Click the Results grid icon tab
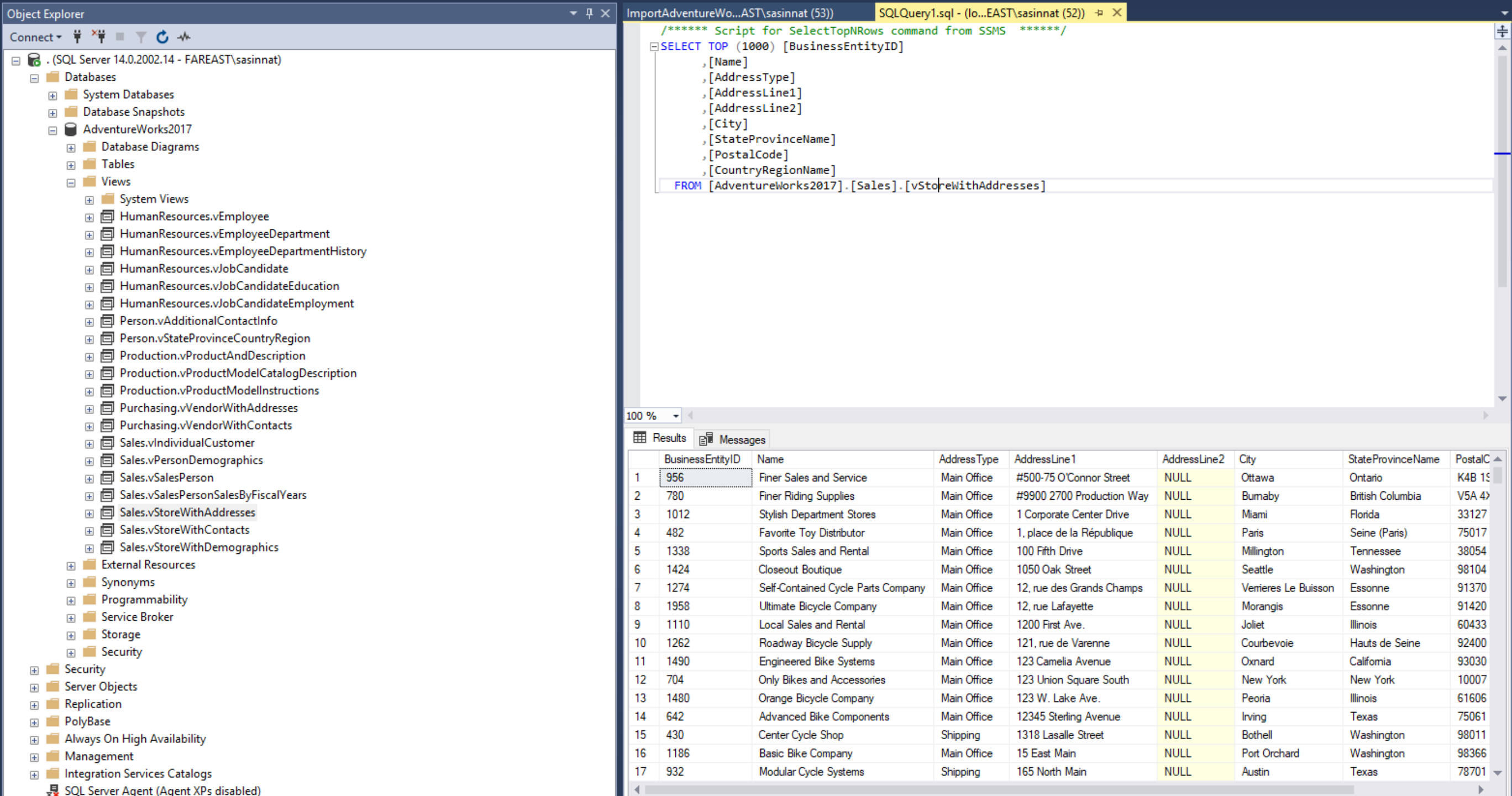The width and height of the screenshot is (1512, 796). pos(640,438)
